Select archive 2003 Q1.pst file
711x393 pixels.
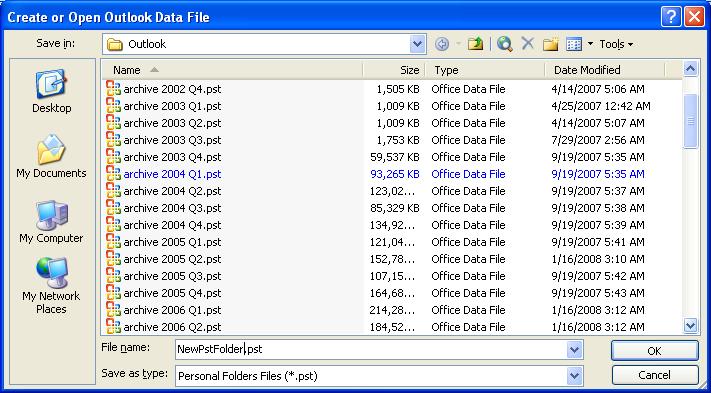[172, 106]
